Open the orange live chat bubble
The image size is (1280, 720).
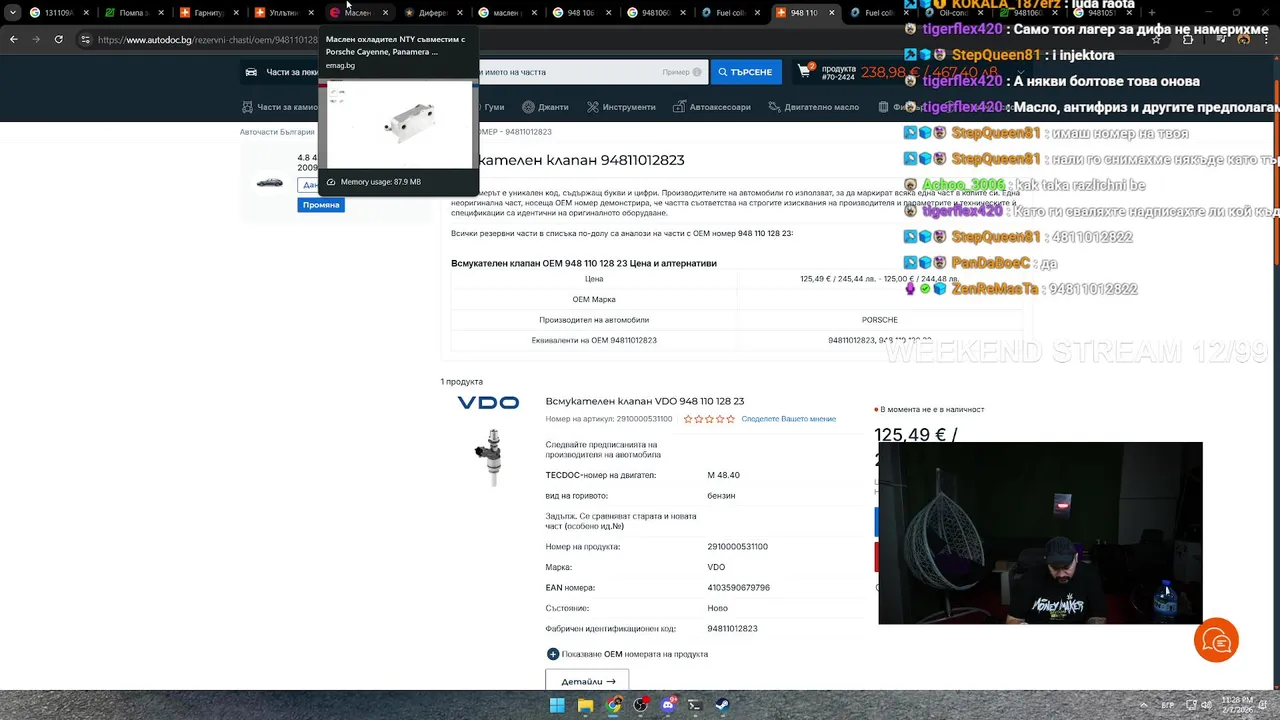pos(1216,640)
